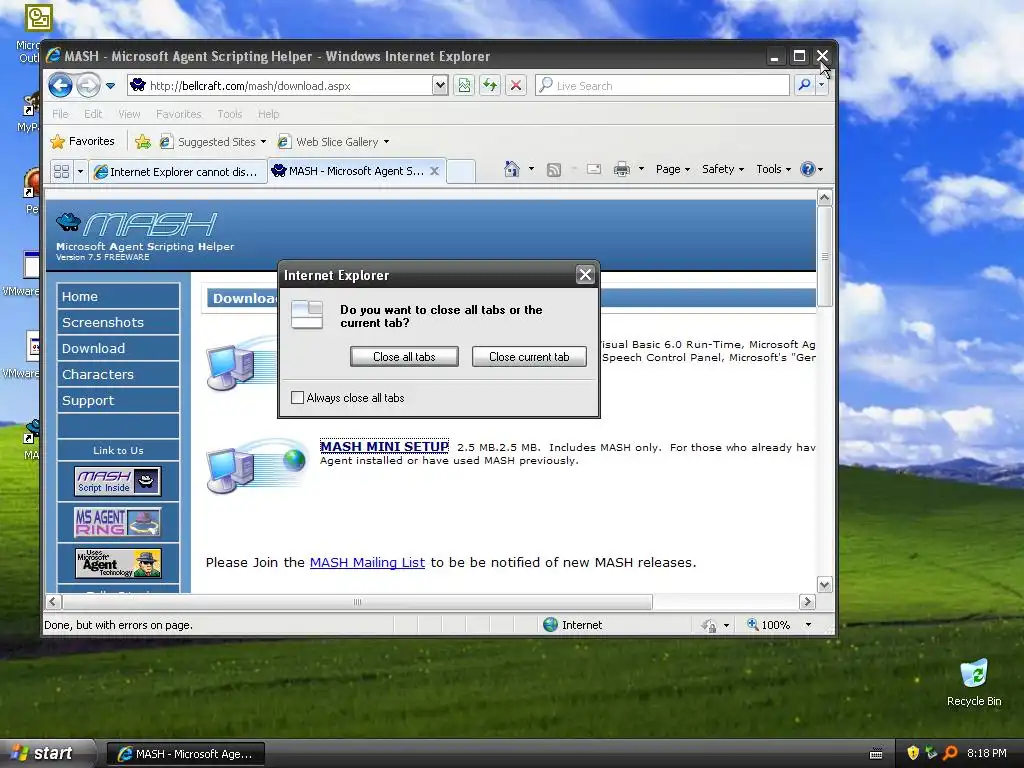Click the address bar URL field
1024x768 pixels.
tap(280, 85)
